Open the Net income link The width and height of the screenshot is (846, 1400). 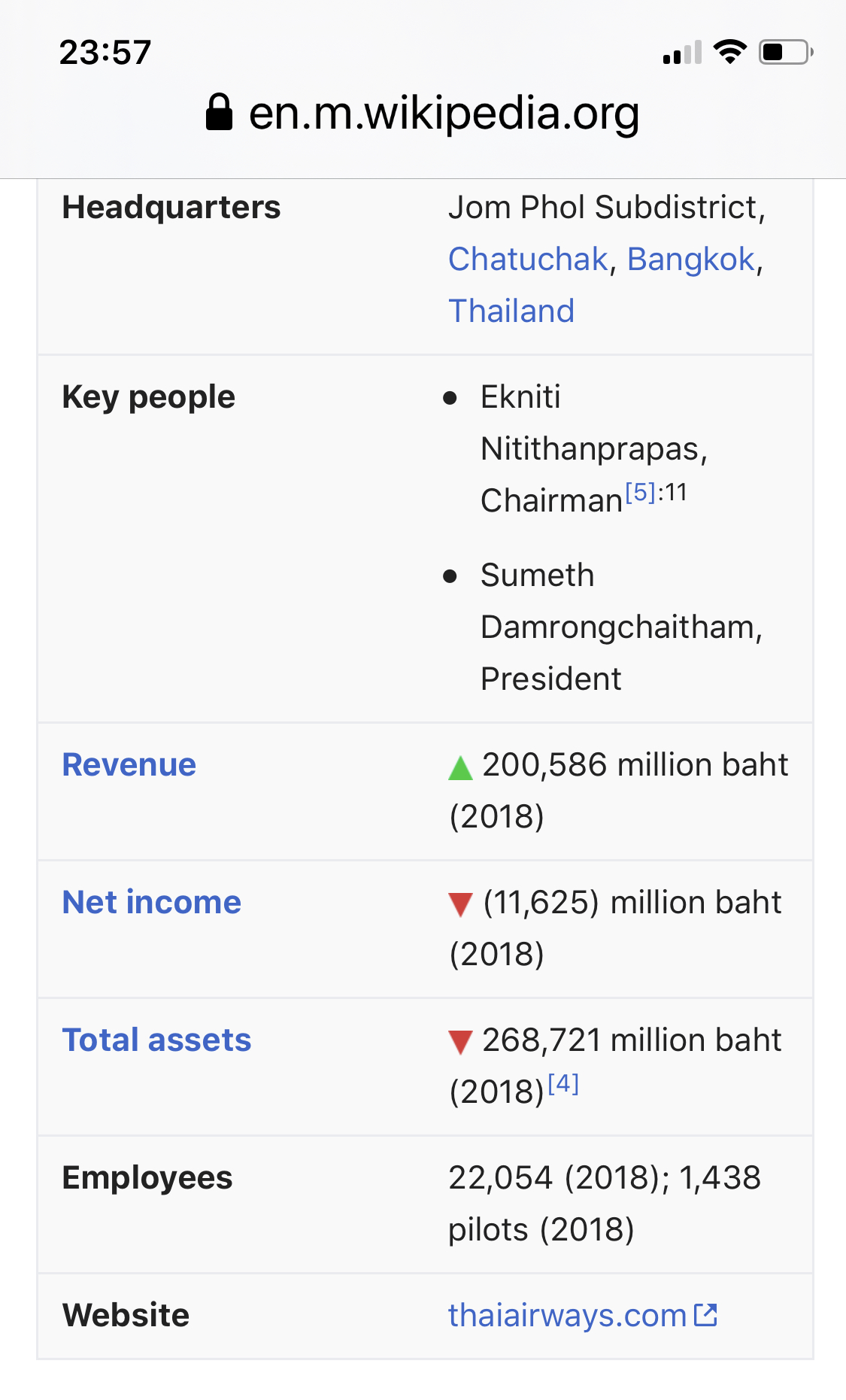[x=152, y=903]
